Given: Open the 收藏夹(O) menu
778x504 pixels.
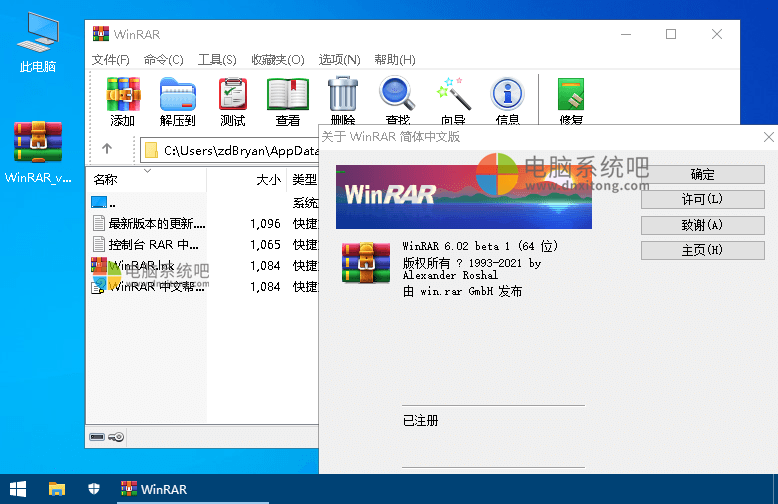Looking at the screenshot, I should [278, 60].
